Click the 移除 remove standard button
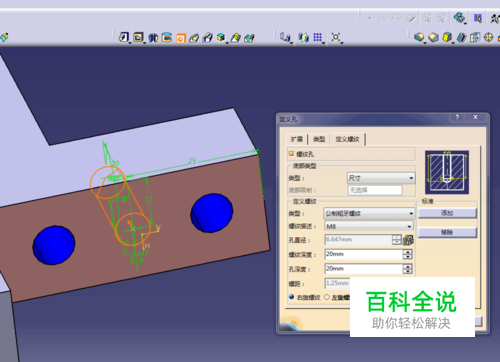The width and height of the screenshot is (500, 362). (447, 232)
